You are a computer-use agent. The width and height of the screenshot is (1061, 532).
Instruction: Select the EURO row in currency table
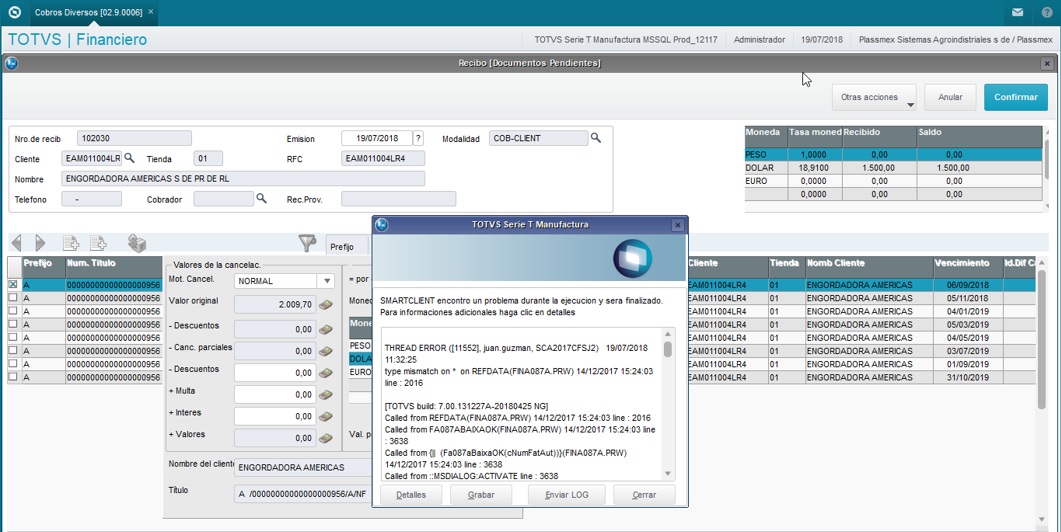pos(893,181)
